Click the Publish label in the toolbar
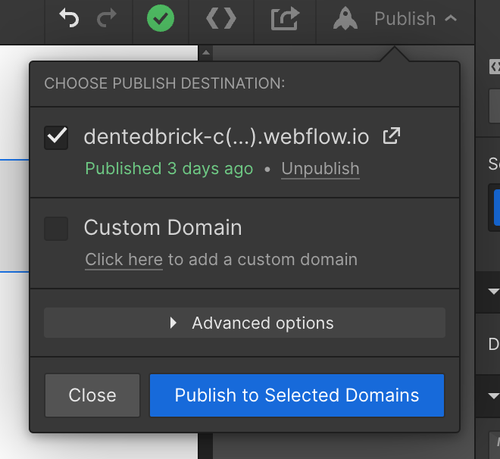 [x=405, y=19]
